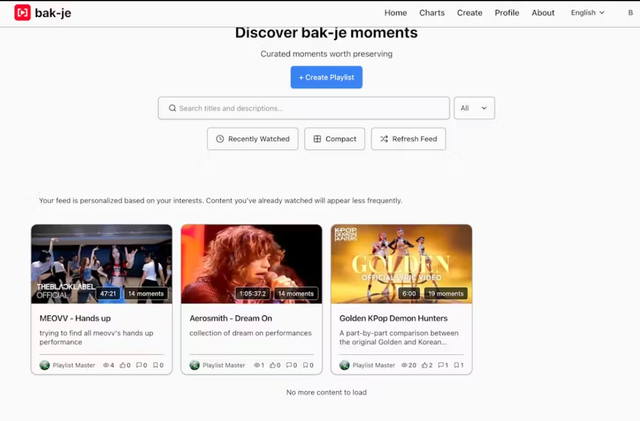This screenshot has height=421, width=640.
Task: Click 'No more content to load' text
Action: 327,392
